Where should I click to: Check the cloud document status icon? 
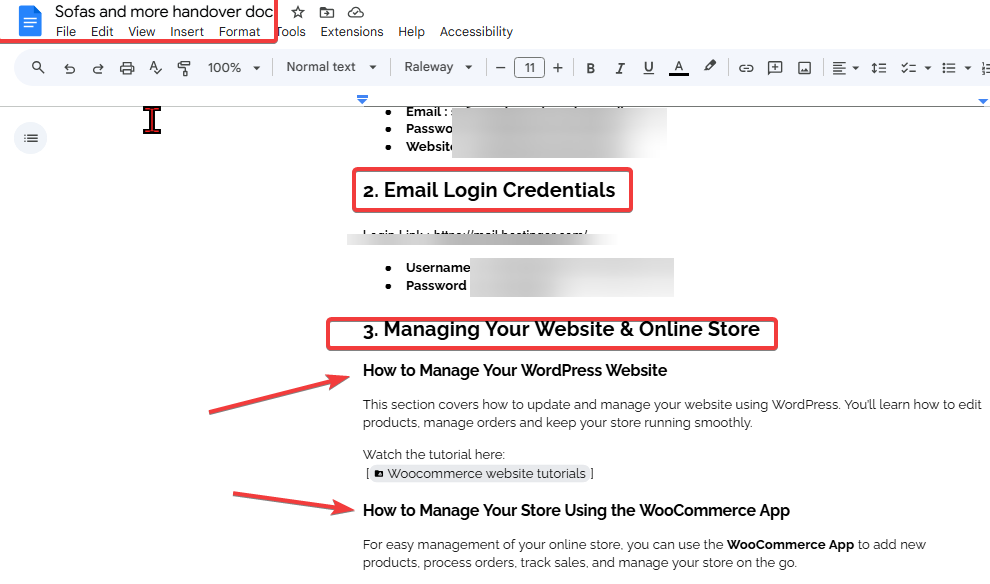(x=356, y=13)
